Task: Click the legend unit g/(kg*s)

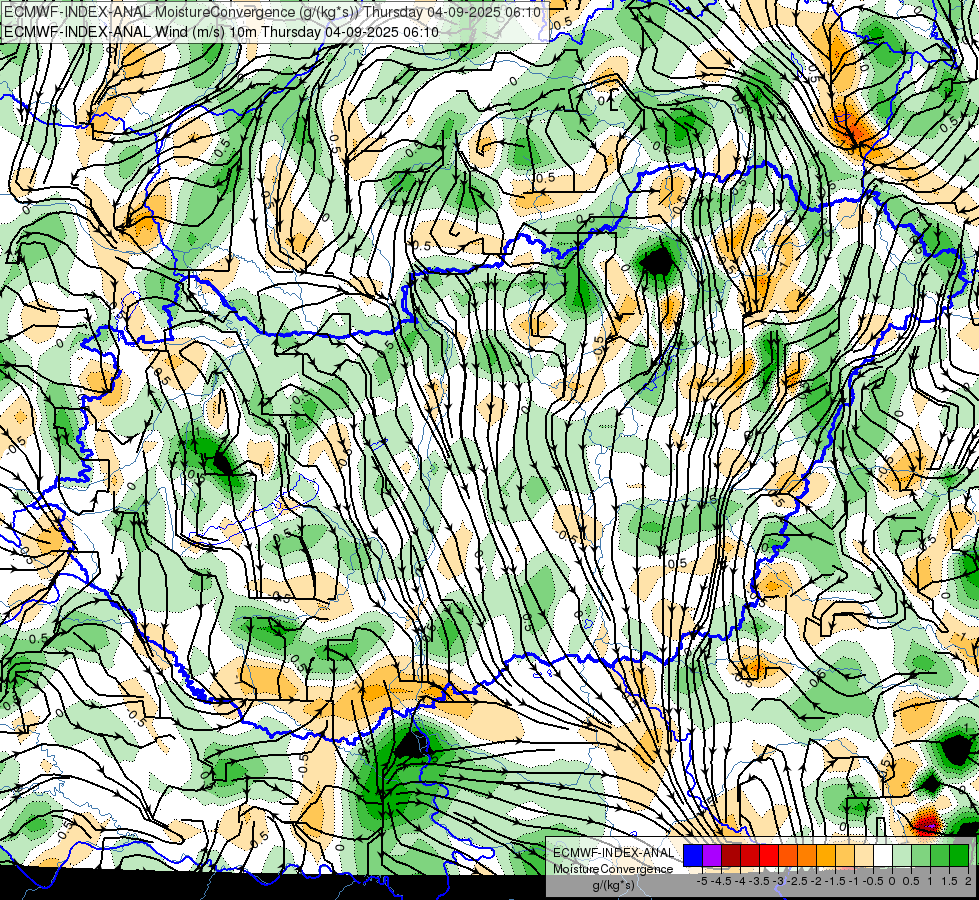Action: 614,885
